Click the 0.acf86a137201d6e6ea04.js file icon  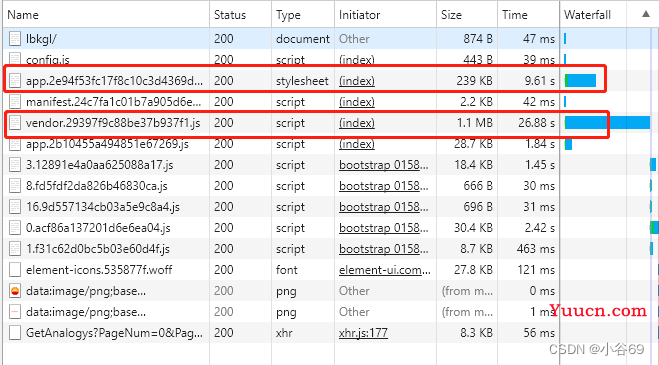(15, 228)
